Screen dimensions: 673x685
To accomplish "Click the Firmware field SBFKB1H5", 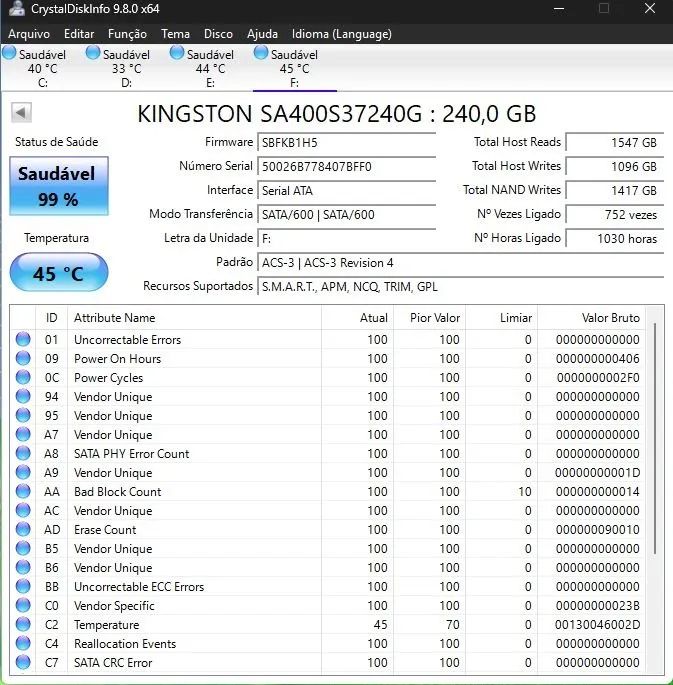I will point(347,142).
